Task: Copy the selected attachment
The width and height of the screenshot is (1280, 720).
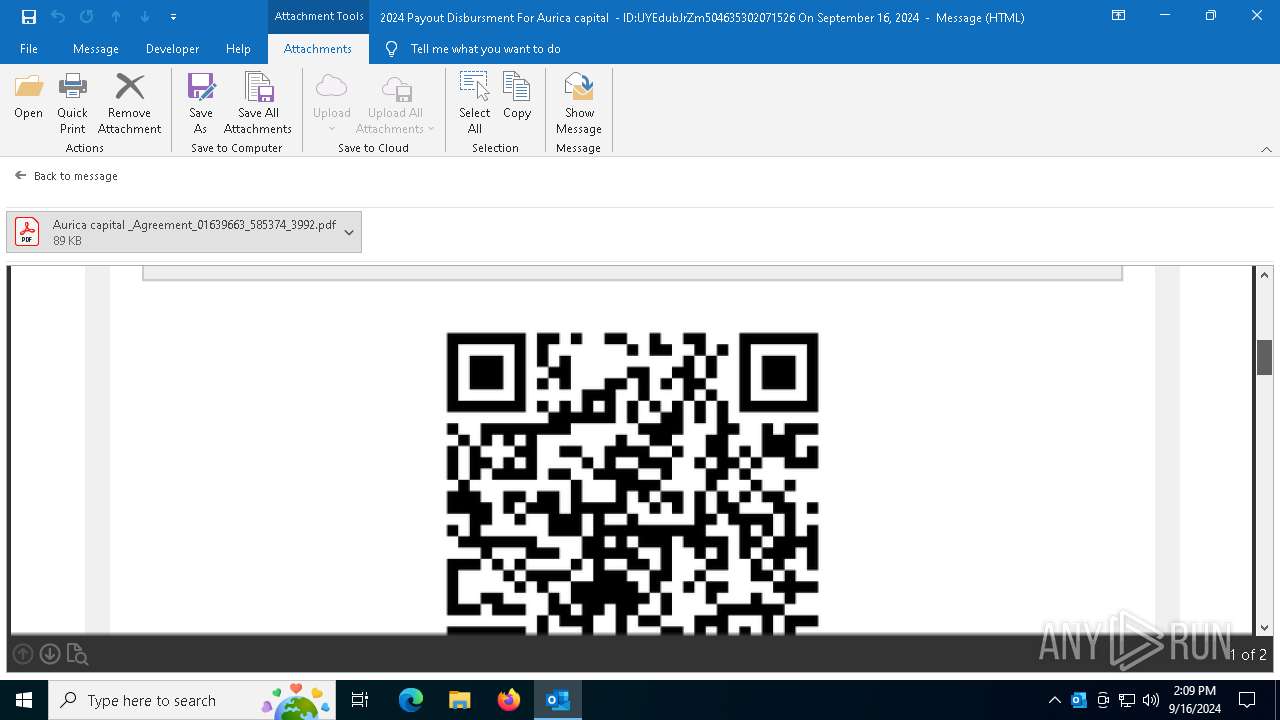Action: click(517, 97)
